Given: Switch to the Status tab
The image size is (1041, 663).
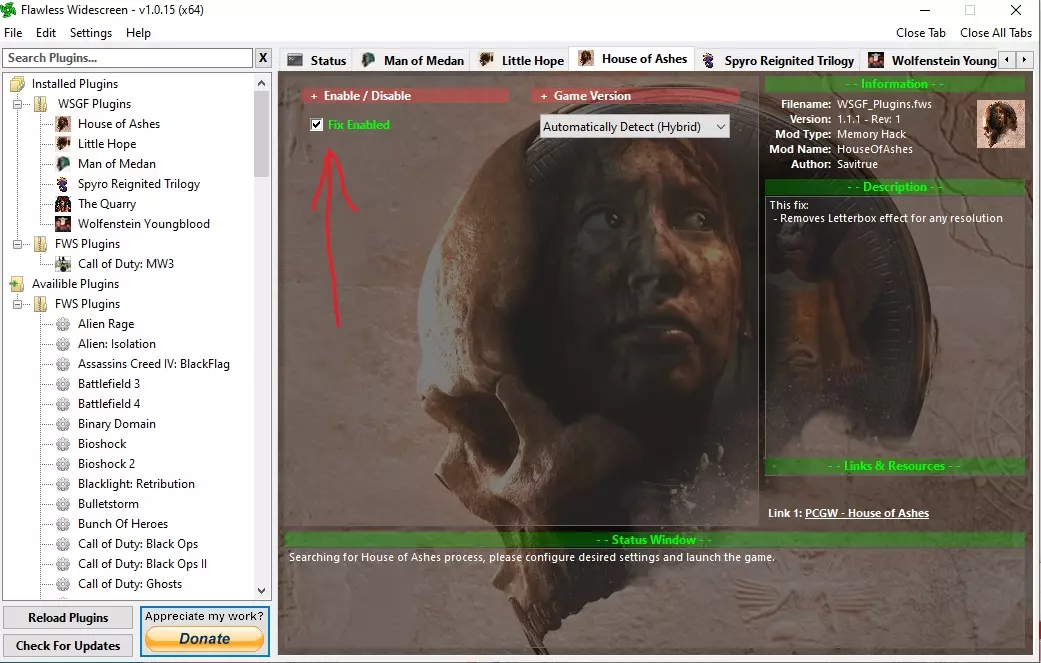Looking at the screenshot, I should 317,60.
